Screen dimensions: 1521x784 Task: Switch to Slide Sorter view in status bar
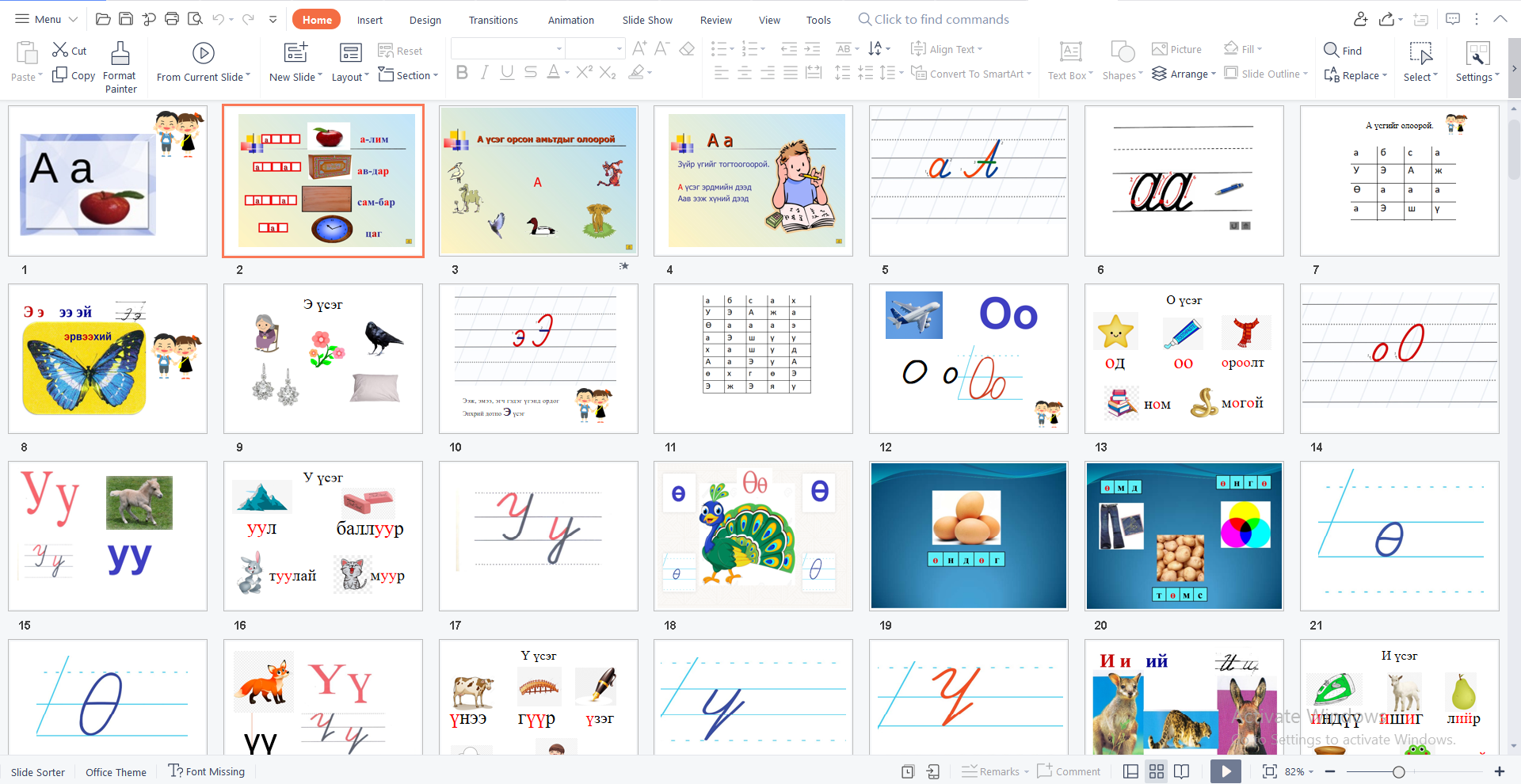click(1157, 771)
